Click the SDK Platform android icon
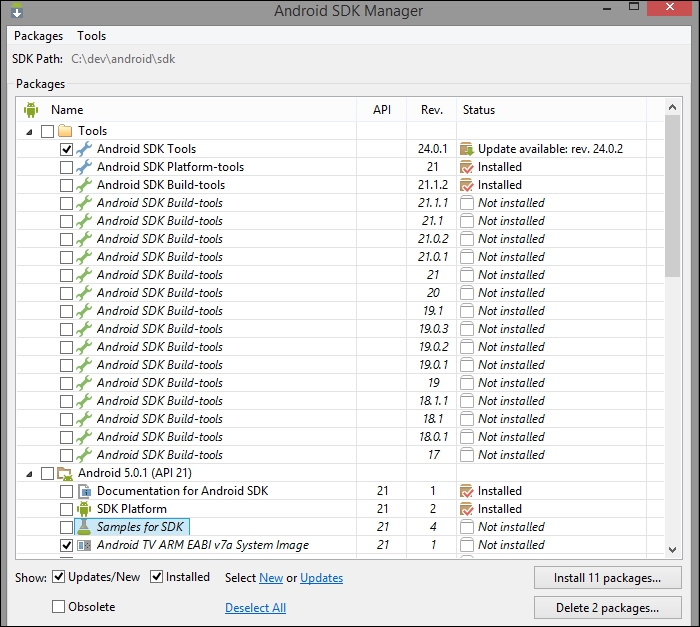The image size is (700, 627). point(84,509)
